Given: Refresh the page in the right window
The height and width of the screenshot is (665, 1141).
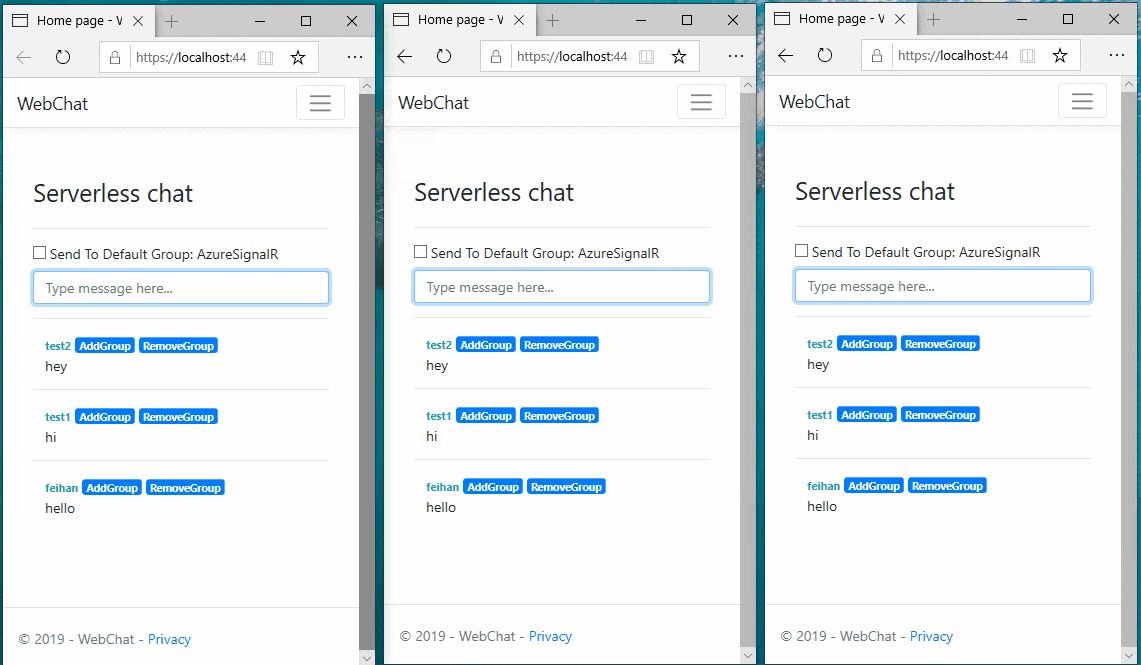Looking at the screenshot, I should (824, 55).
